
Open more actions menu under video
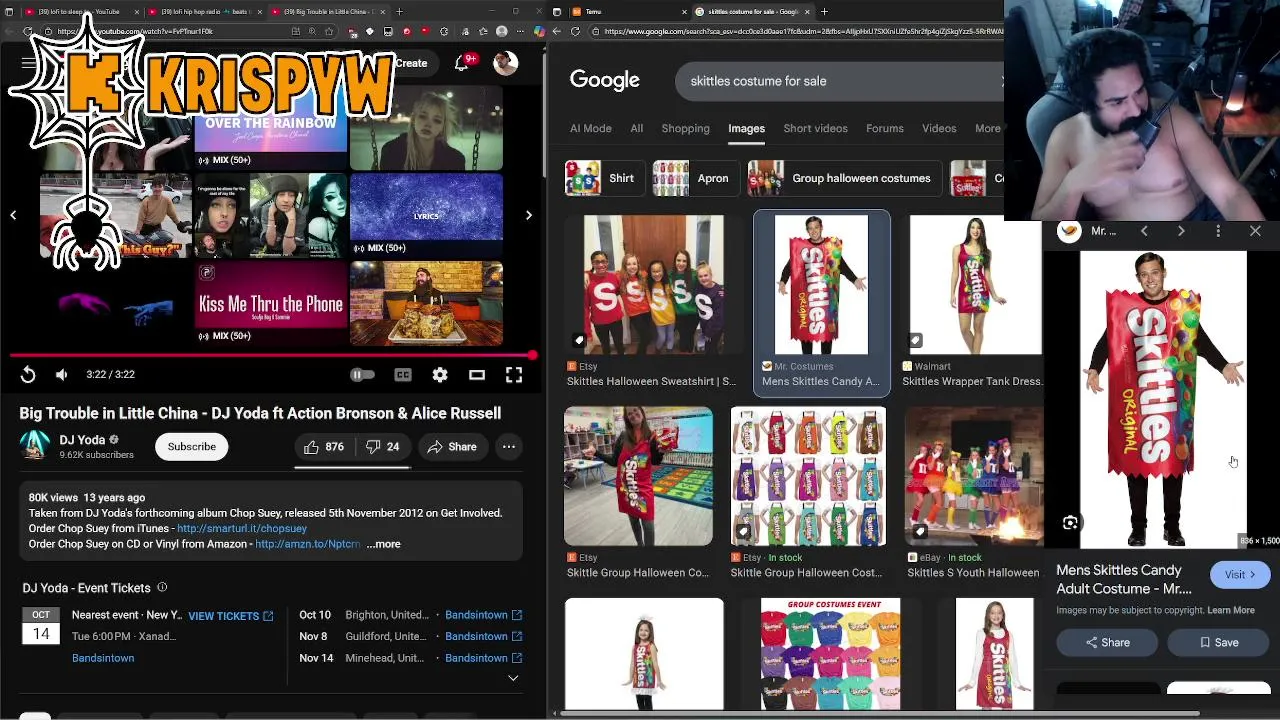(x=509, y=447)
